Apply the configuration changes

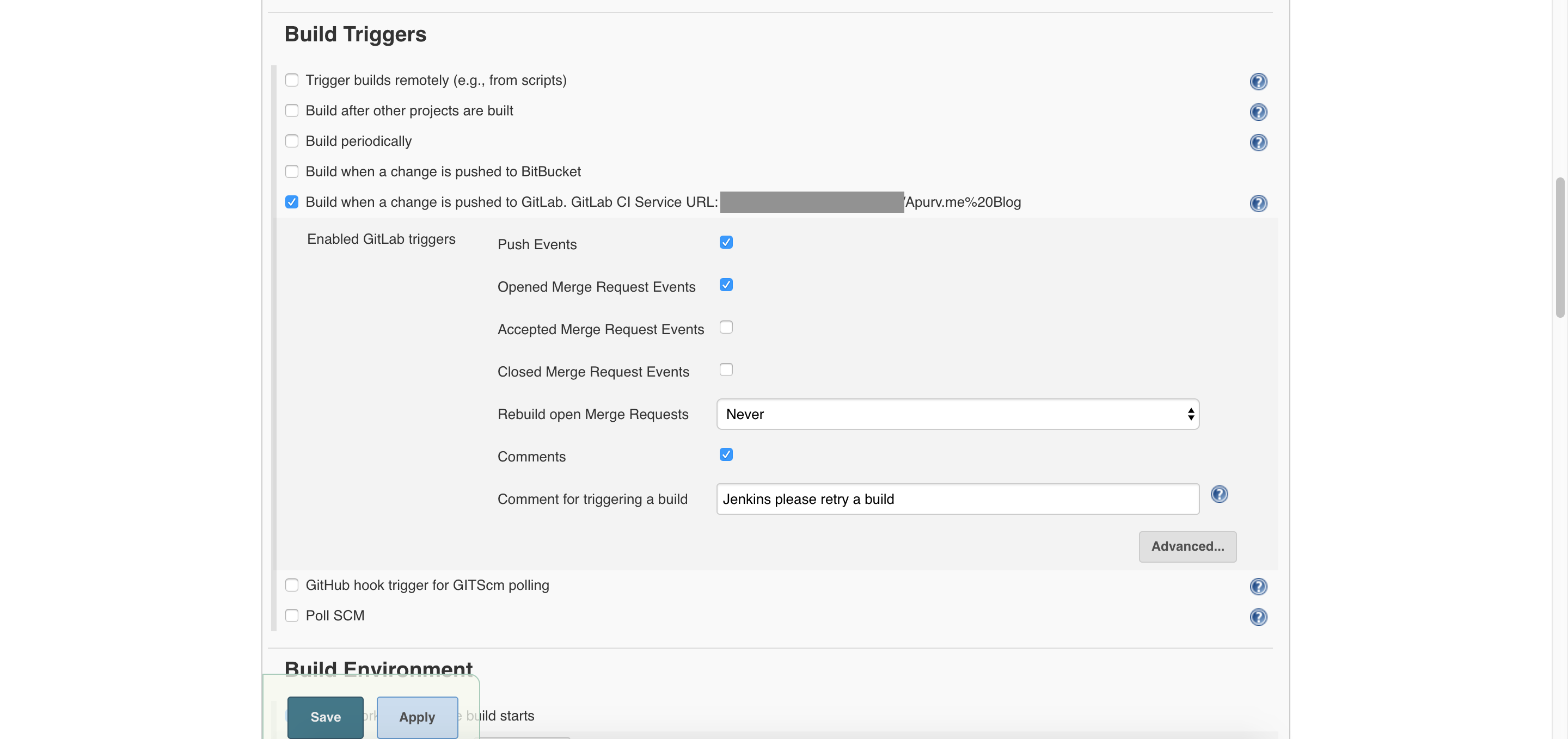[417, 717]
